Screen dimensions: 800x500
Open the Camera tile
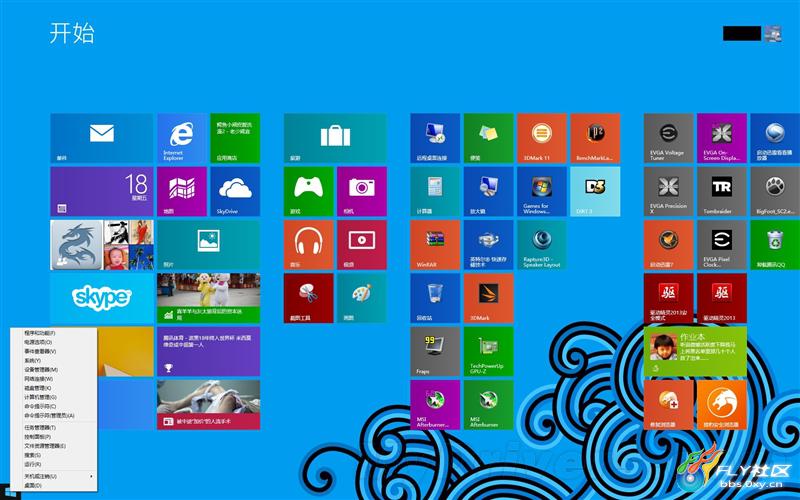click(x=362, y=191)
